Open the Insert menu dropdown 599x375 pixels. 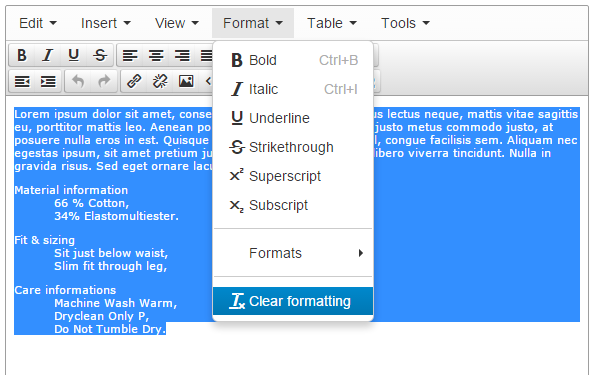(106, 23)
